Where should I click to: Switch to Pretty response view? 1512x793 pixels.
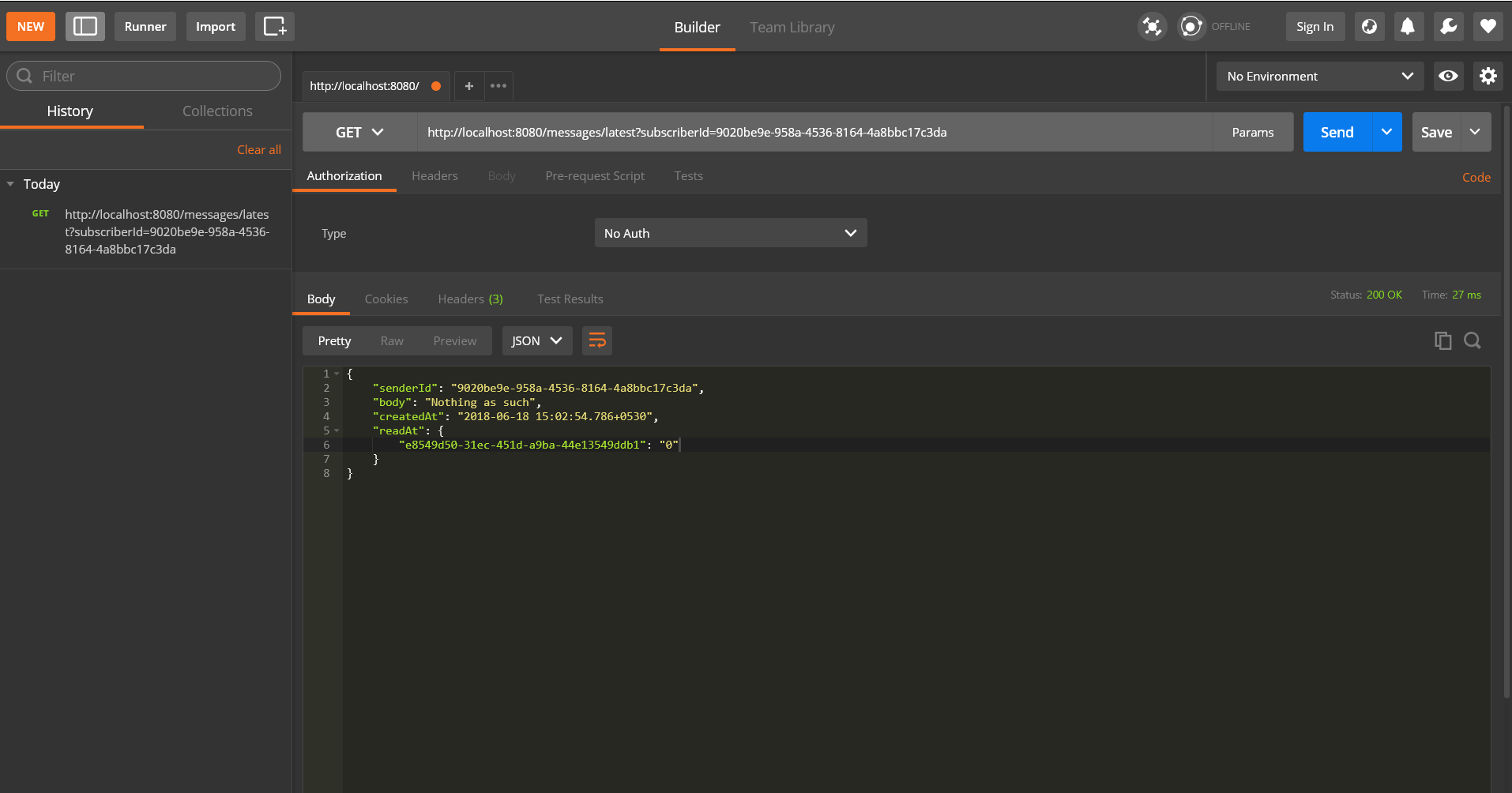pos(334,340)
